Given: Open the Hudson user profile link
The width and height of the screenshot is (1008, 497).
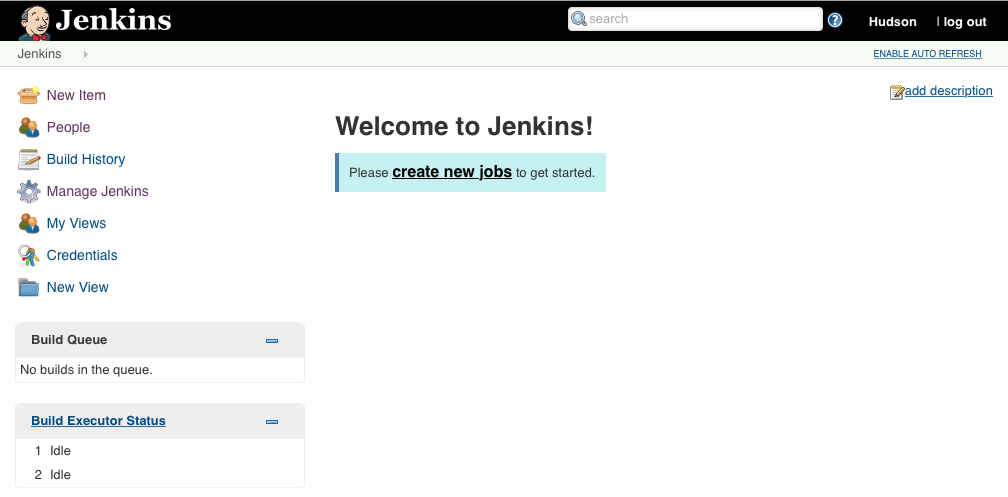Looking at the screenshot, I should pyautogui.click(x=892, y=22).
